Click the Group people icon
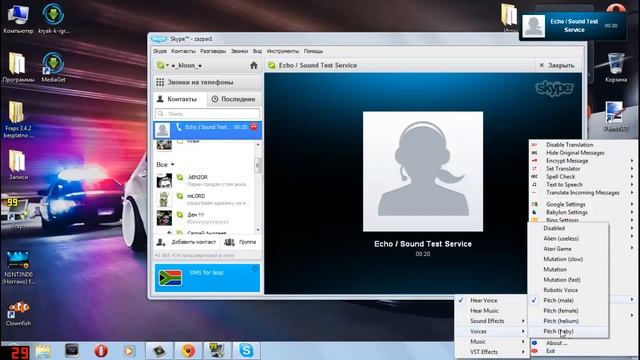The width and height of the screenshot is (640, 360). (229, 242)
